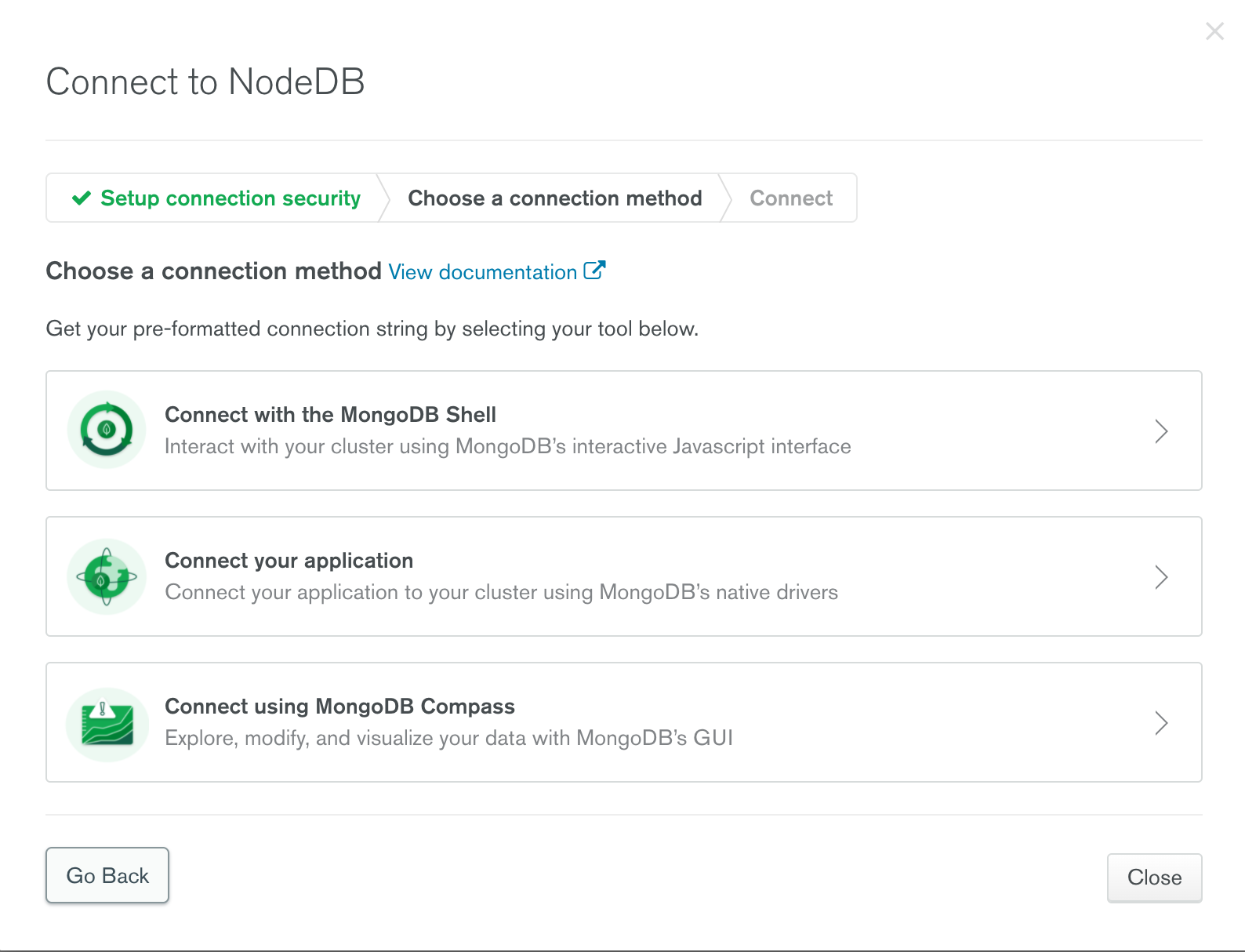The image size is (1245, 952).
Task: Choose Connect your application title
Action: 289,561
